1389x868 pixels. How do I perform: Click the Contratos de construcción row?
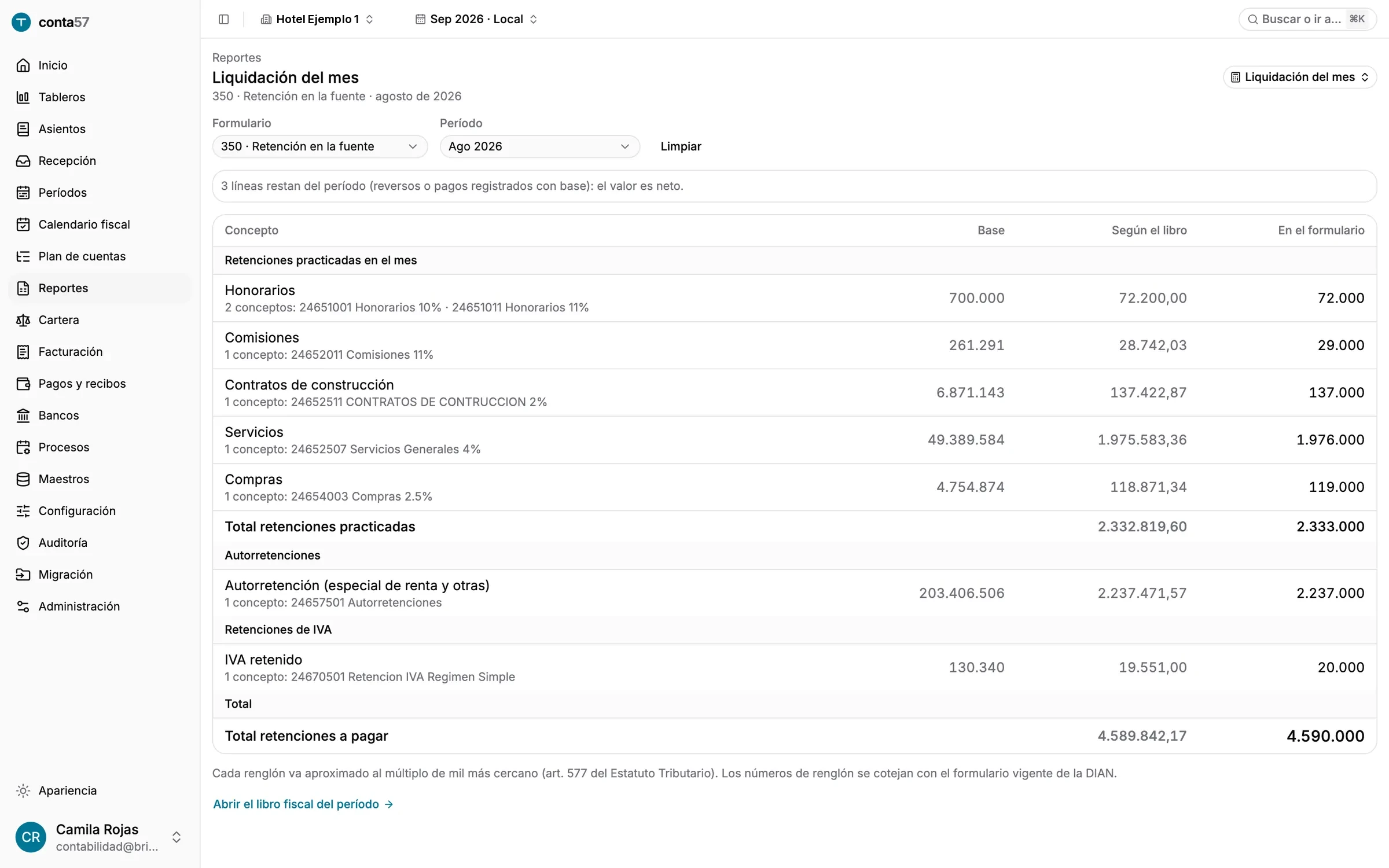pyautogui.click(x=794, y=393)
